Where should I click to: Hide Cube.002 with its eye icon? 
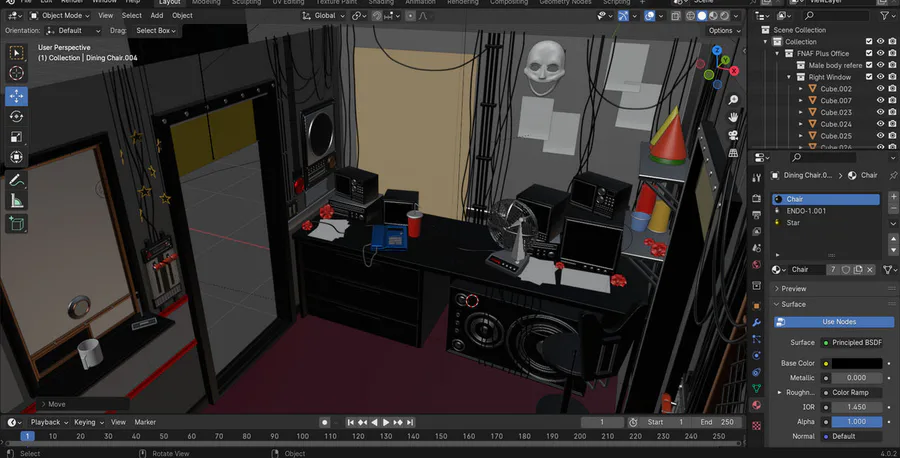click(880, 89)
